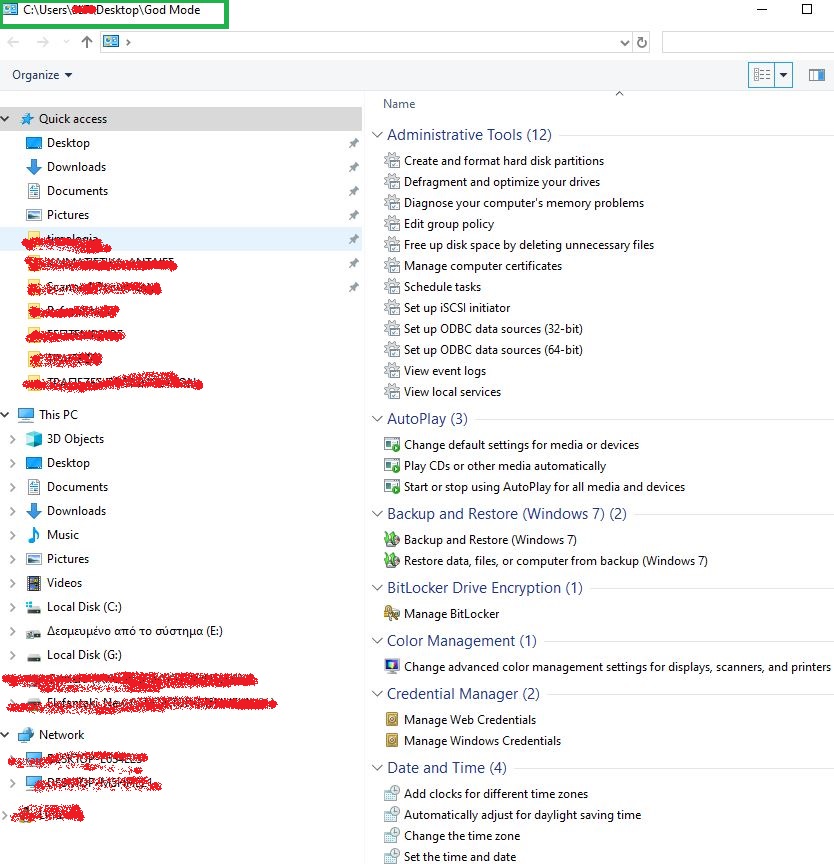Select Diagnose your computer's memory problems
The image size is (834, 864).
(524, 203)
